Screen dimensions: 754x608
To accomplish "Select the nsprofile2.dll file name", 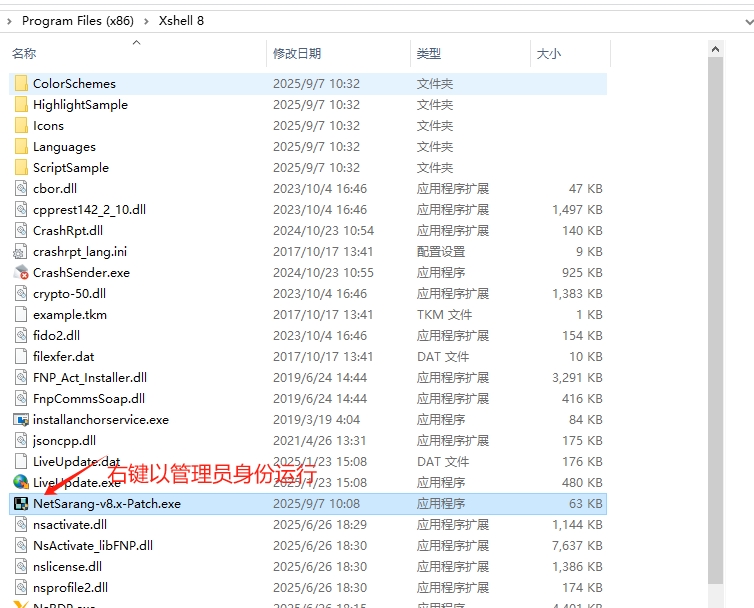I will click(70, 587).
